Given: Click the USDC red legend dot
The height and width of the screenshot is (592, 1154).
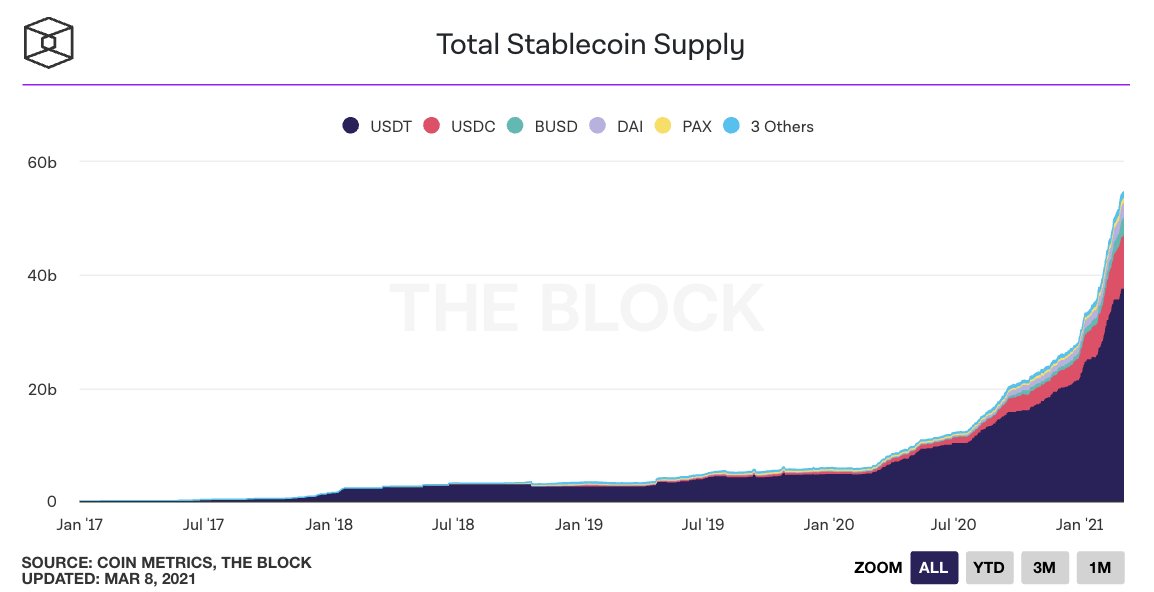Looking at the screenshot, I should click(x=432, y=126).
